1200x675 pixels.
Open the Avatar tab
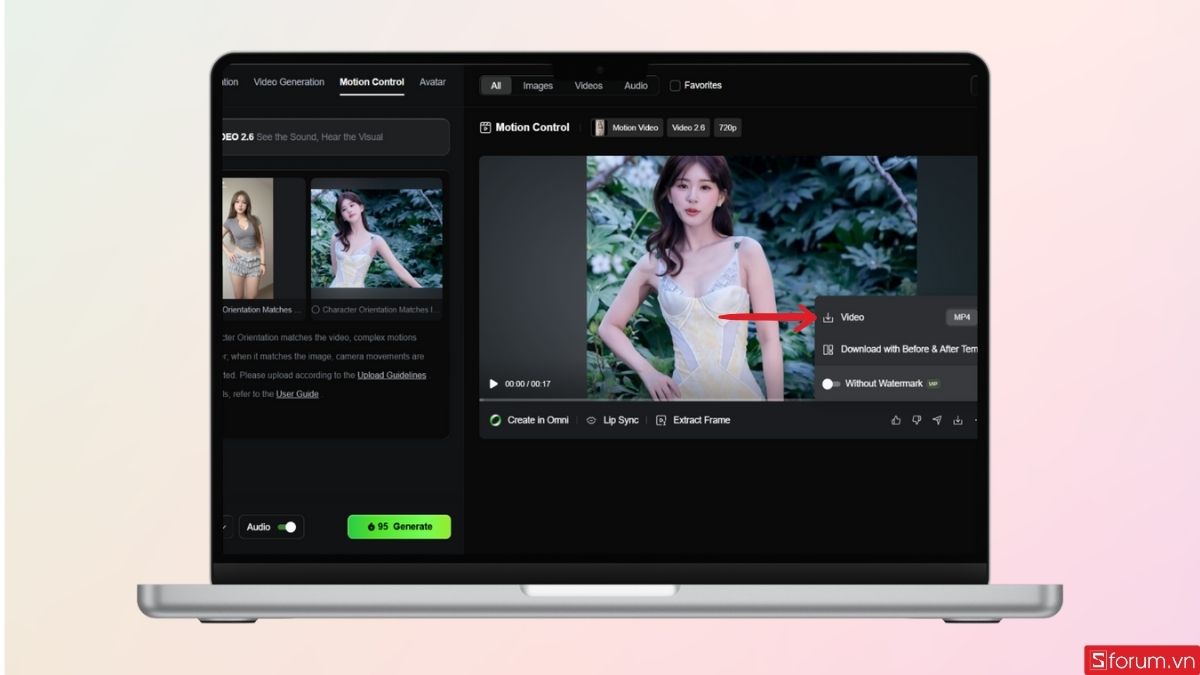pos(432,82)
